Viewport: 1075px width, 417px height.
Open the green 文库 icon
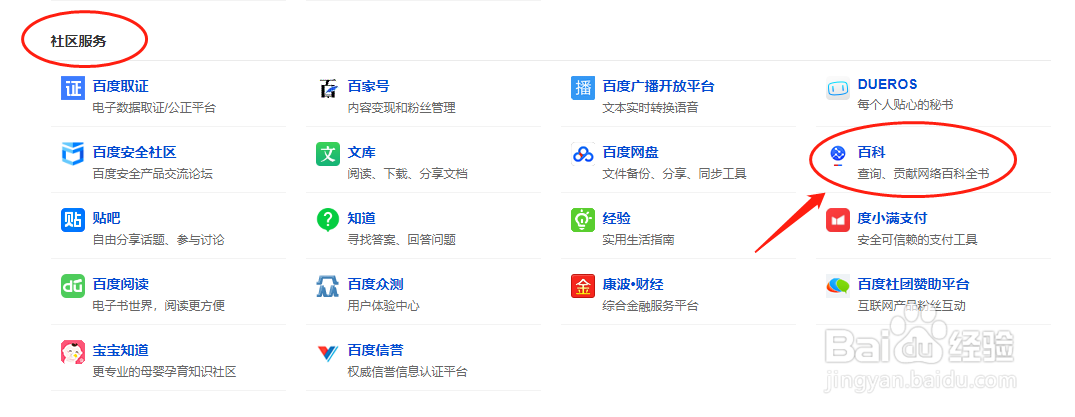click(x=328, y=154)
